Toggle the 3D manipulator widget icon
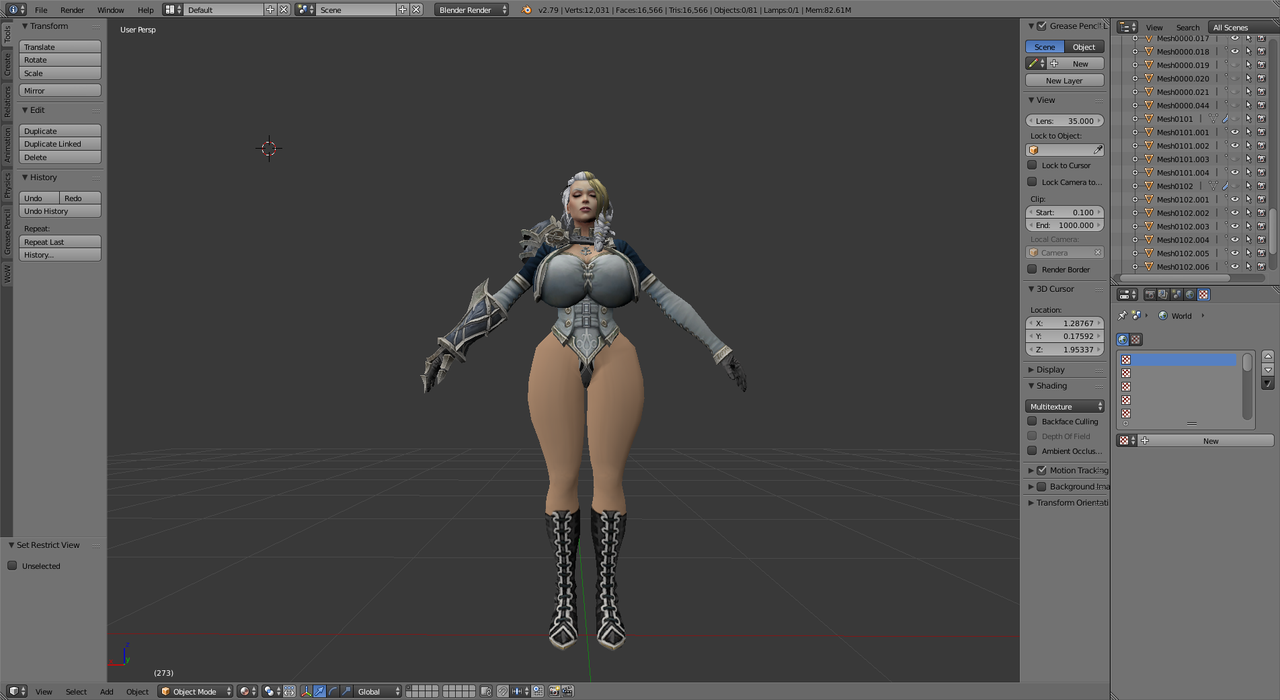Viewport: 1280px width, 700px height. (x=306, y=691)
